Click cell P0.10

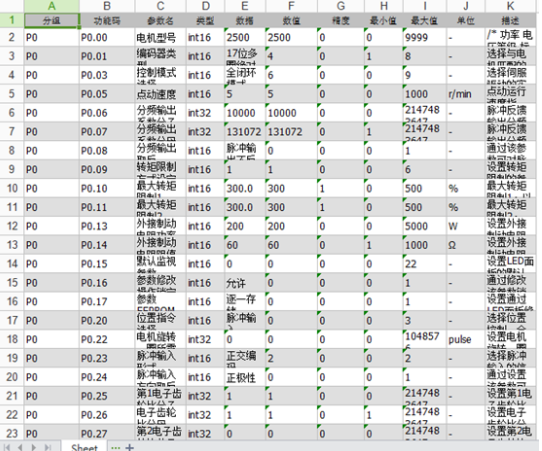(x=107, y=188)
